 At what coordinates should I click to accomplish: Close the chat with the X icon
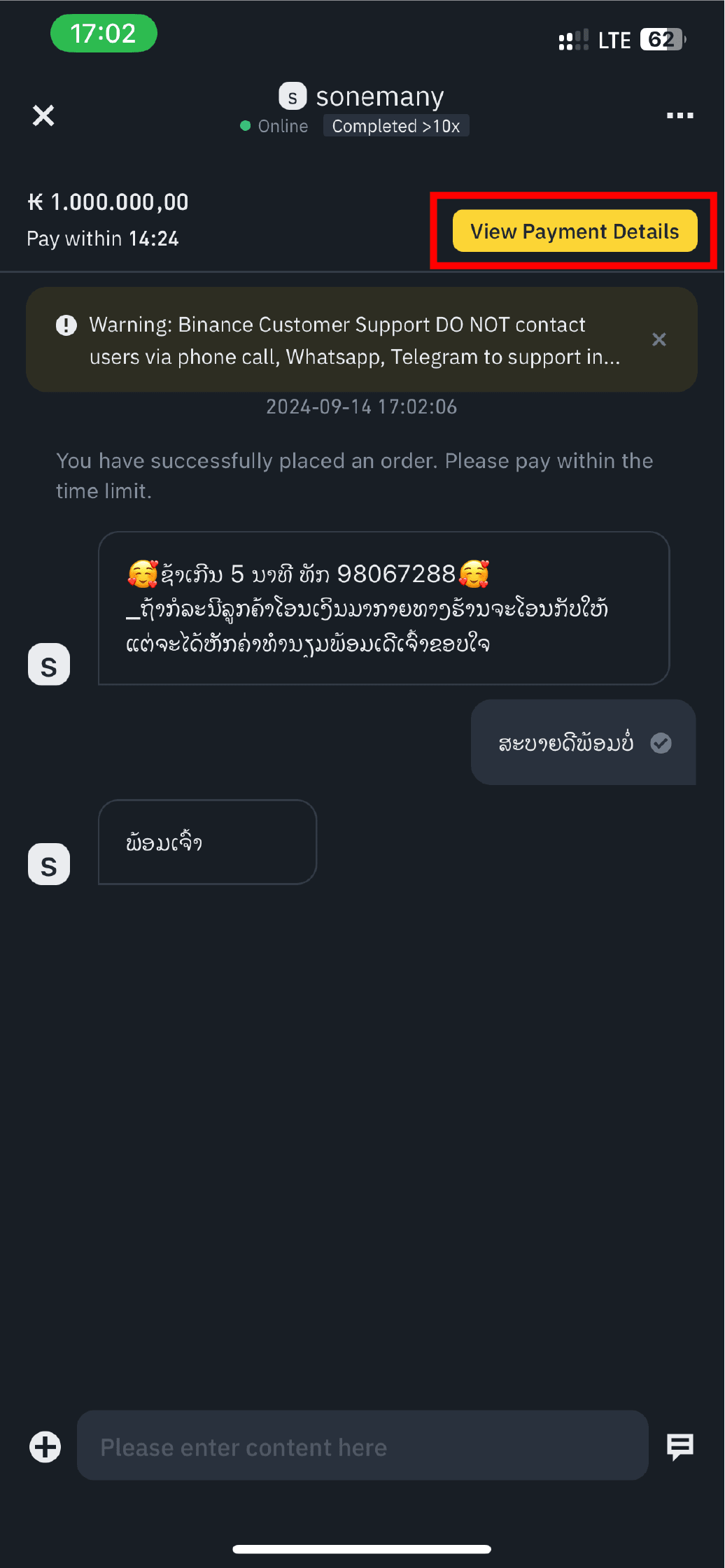tap(43, 115)
